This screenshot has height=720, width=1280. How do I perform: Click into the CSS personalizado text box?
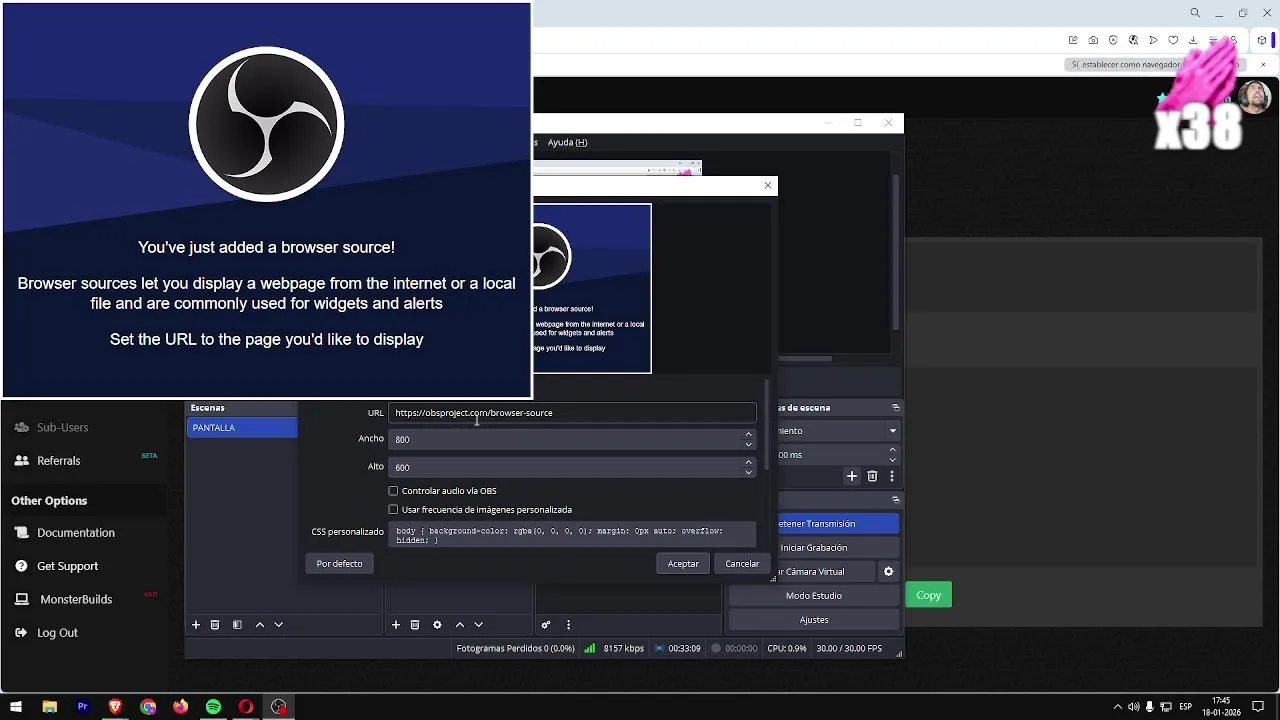572,535
